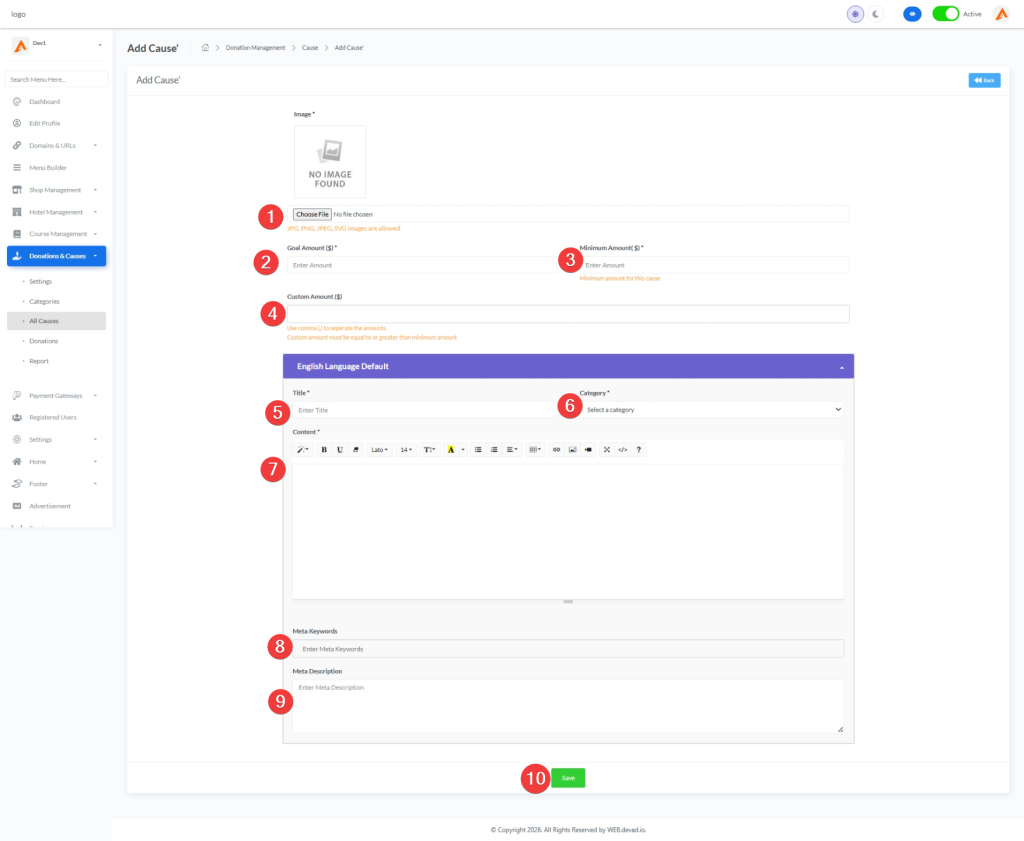Click the unordered list icon in editor

(x=478, y=450)
